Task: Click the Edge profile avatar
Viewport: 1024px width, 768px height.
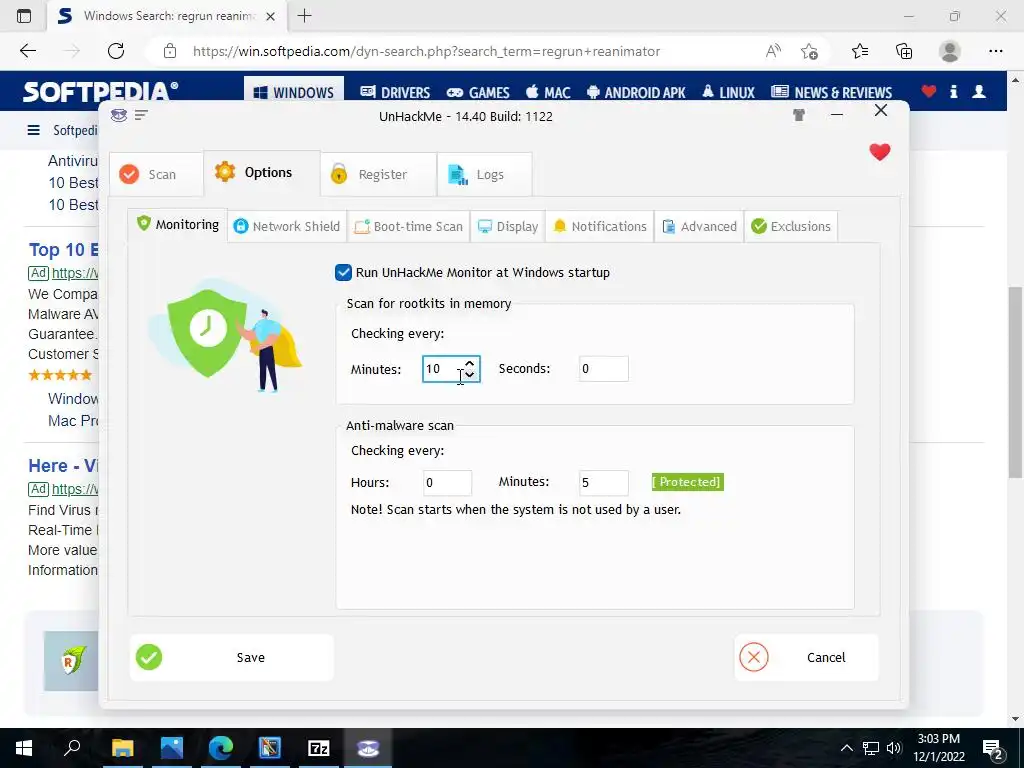Action: point(950,51)
